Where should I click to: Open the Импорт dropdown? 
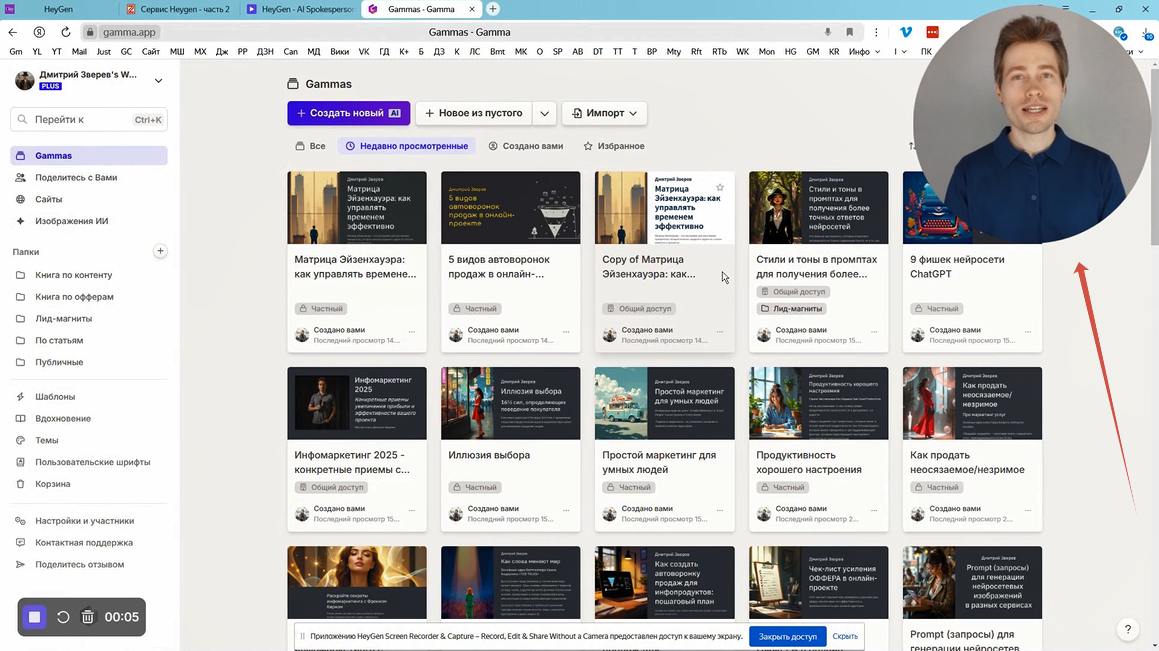604,113
